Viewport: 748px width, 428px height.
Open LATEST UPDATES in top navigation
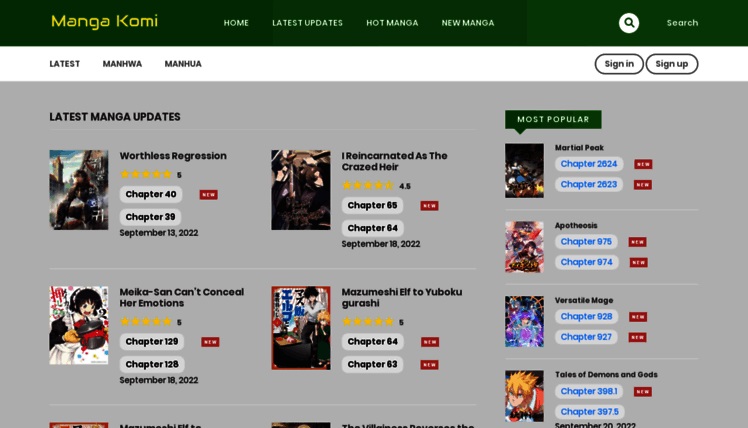(x=307, y=23)
